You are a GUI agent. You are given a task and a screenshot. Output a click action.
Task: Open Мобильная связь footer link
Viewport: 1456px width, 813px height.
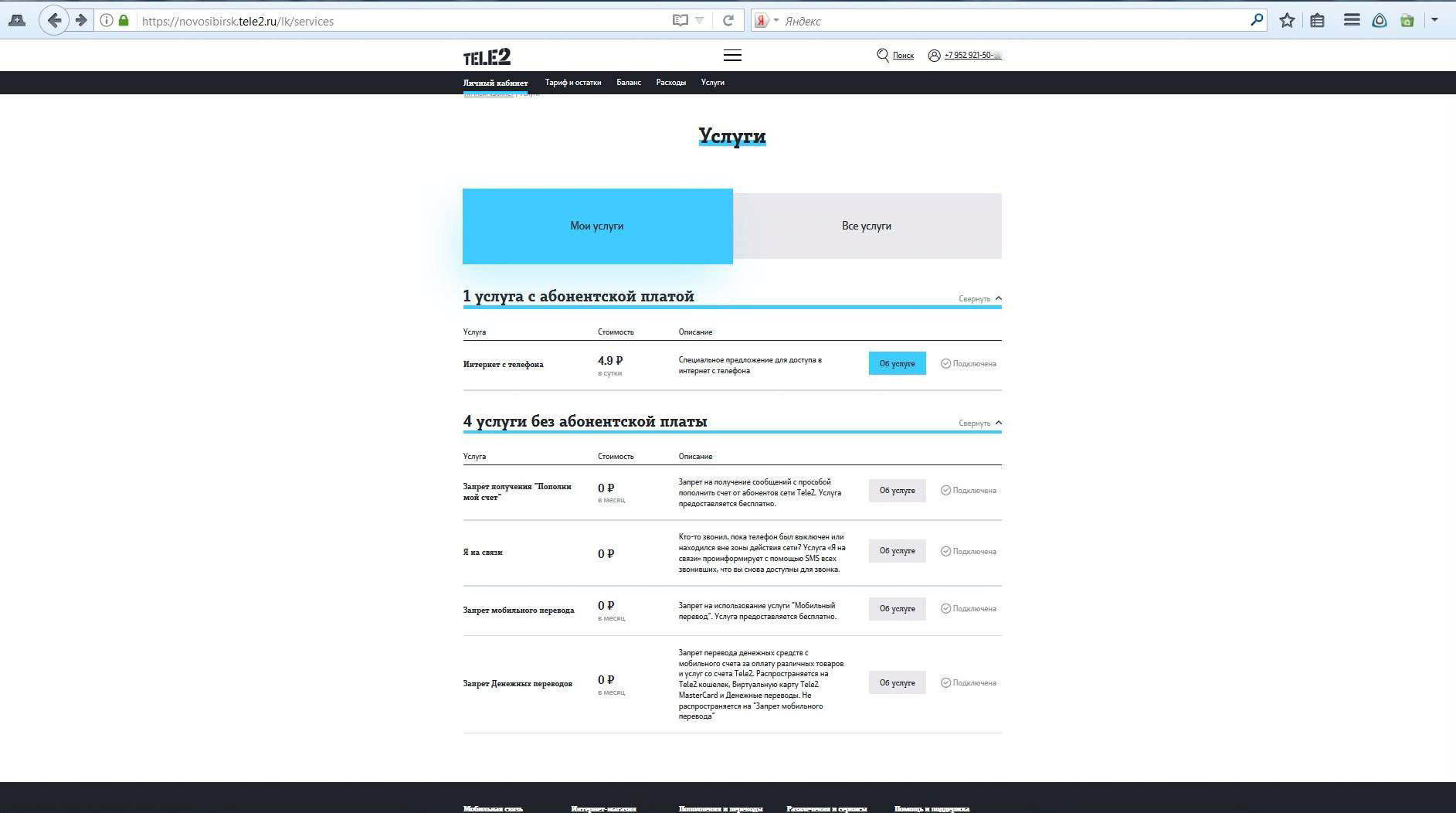(493, 808)
